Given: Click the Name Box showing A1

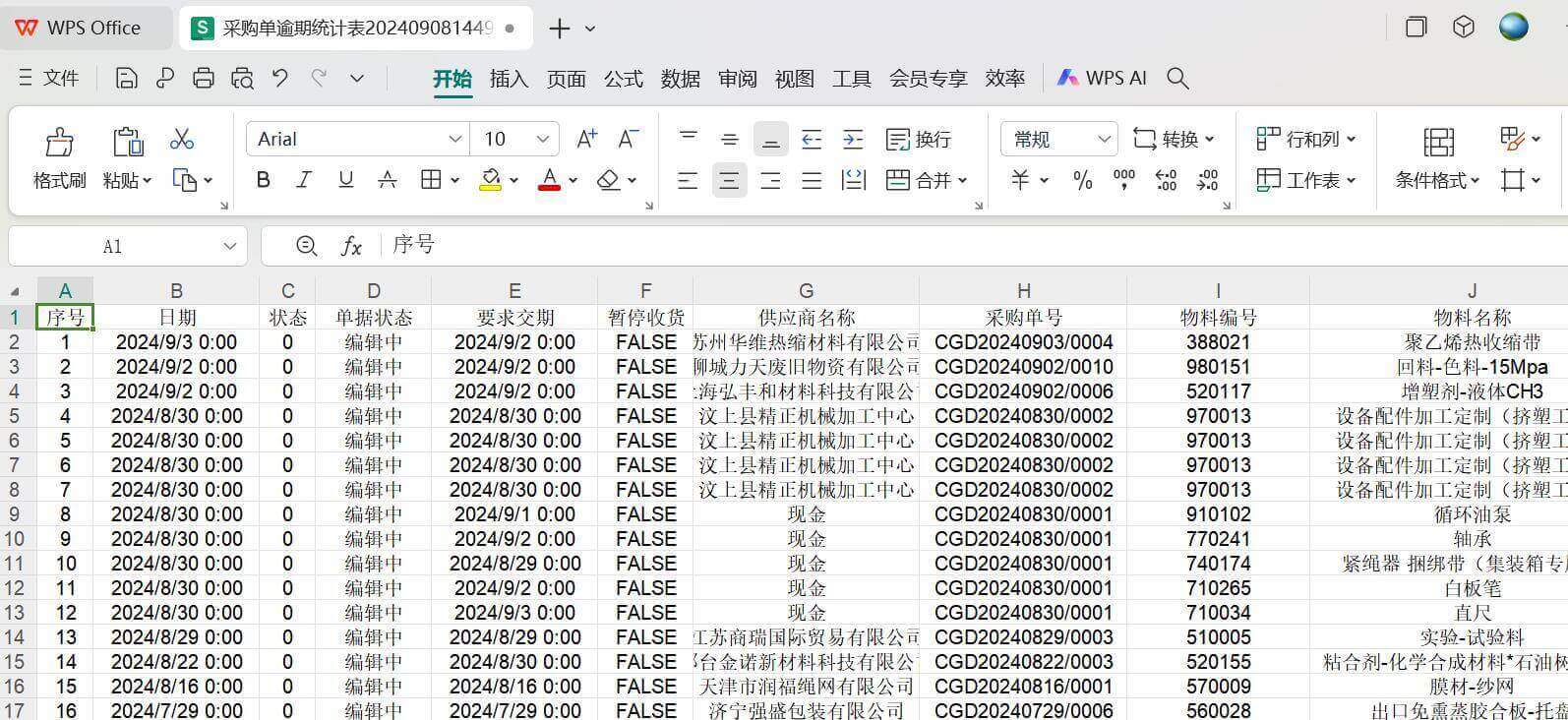Looking at the screenshot, I should (113, 246).
